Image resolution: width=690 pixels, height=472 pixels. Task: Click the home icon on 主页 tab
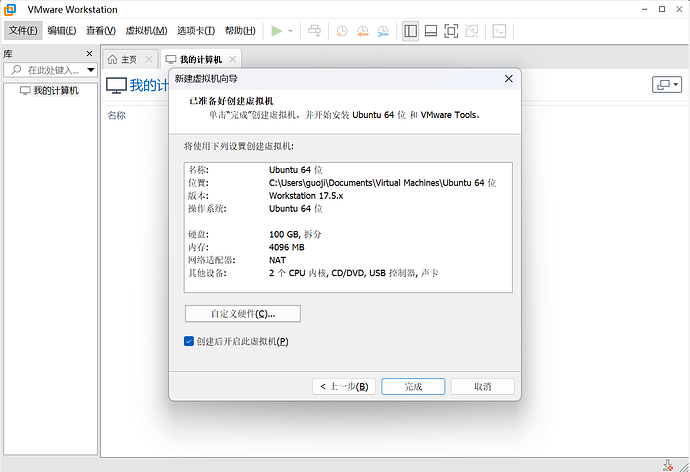[113, 59]
